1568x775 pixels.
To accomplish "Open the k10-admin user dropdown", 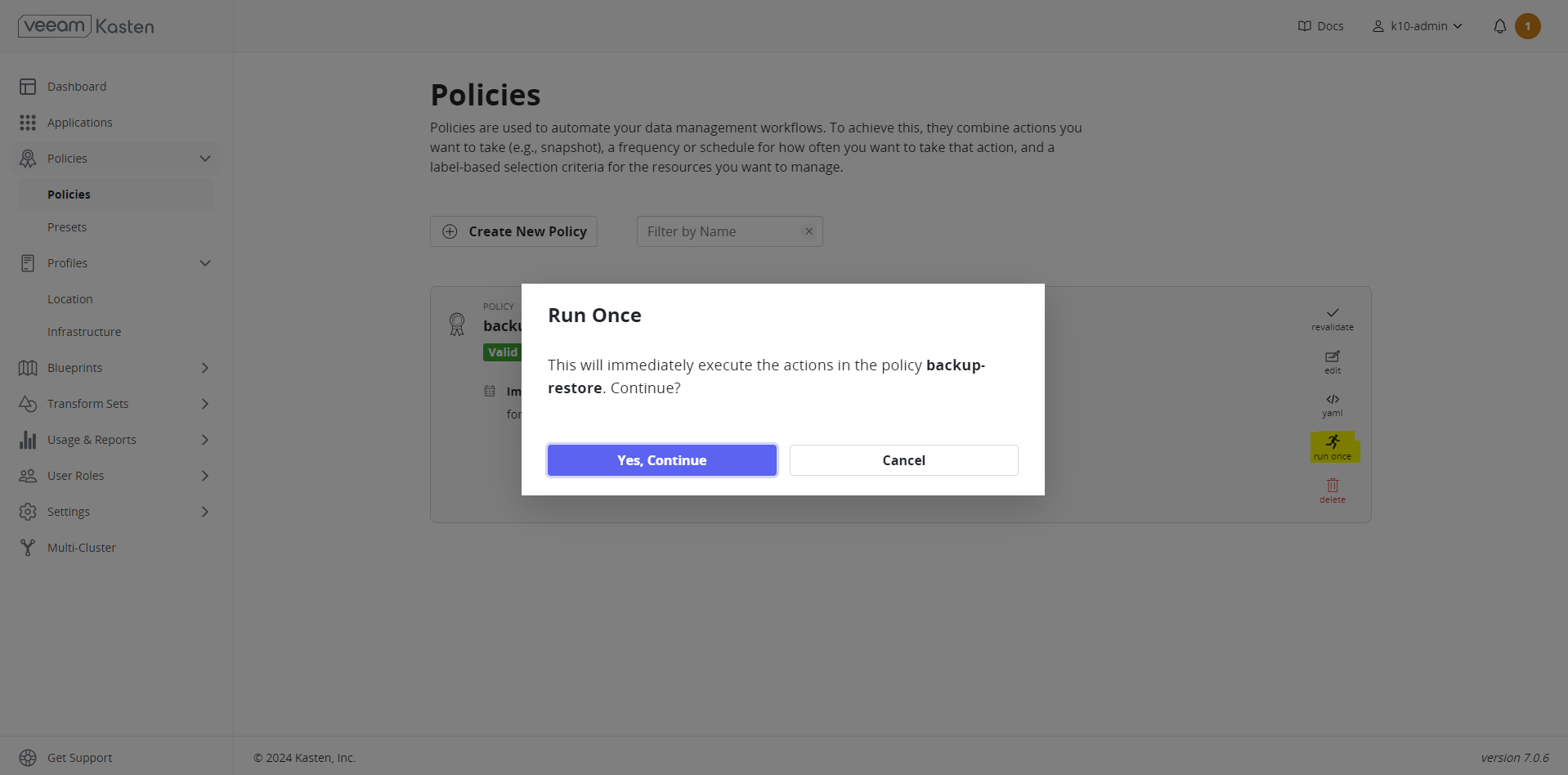I will click(1418, 26).
